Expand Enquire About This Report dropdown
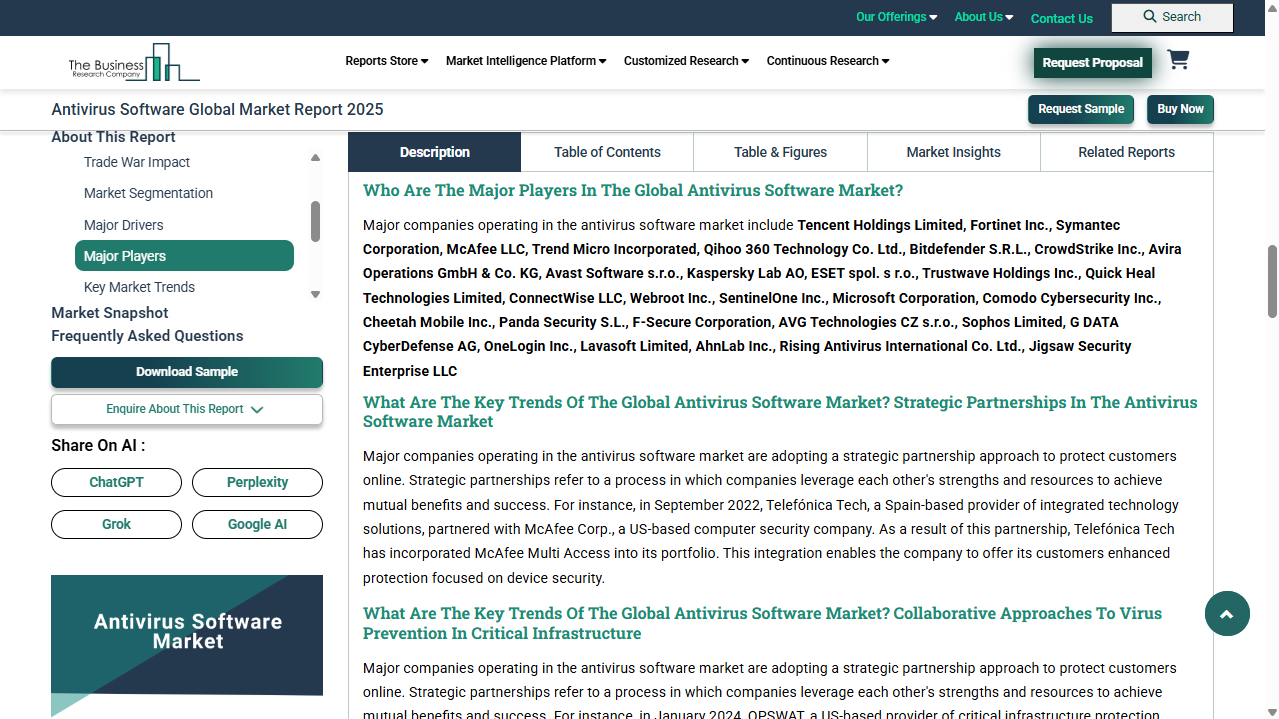The image size is (1279, 719). pos(187,409)
